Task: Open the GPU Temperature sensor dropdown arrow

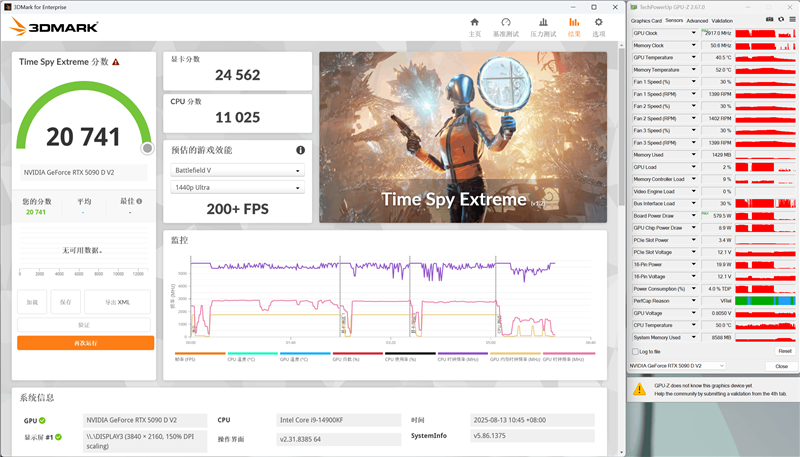Action: (693, 57)
